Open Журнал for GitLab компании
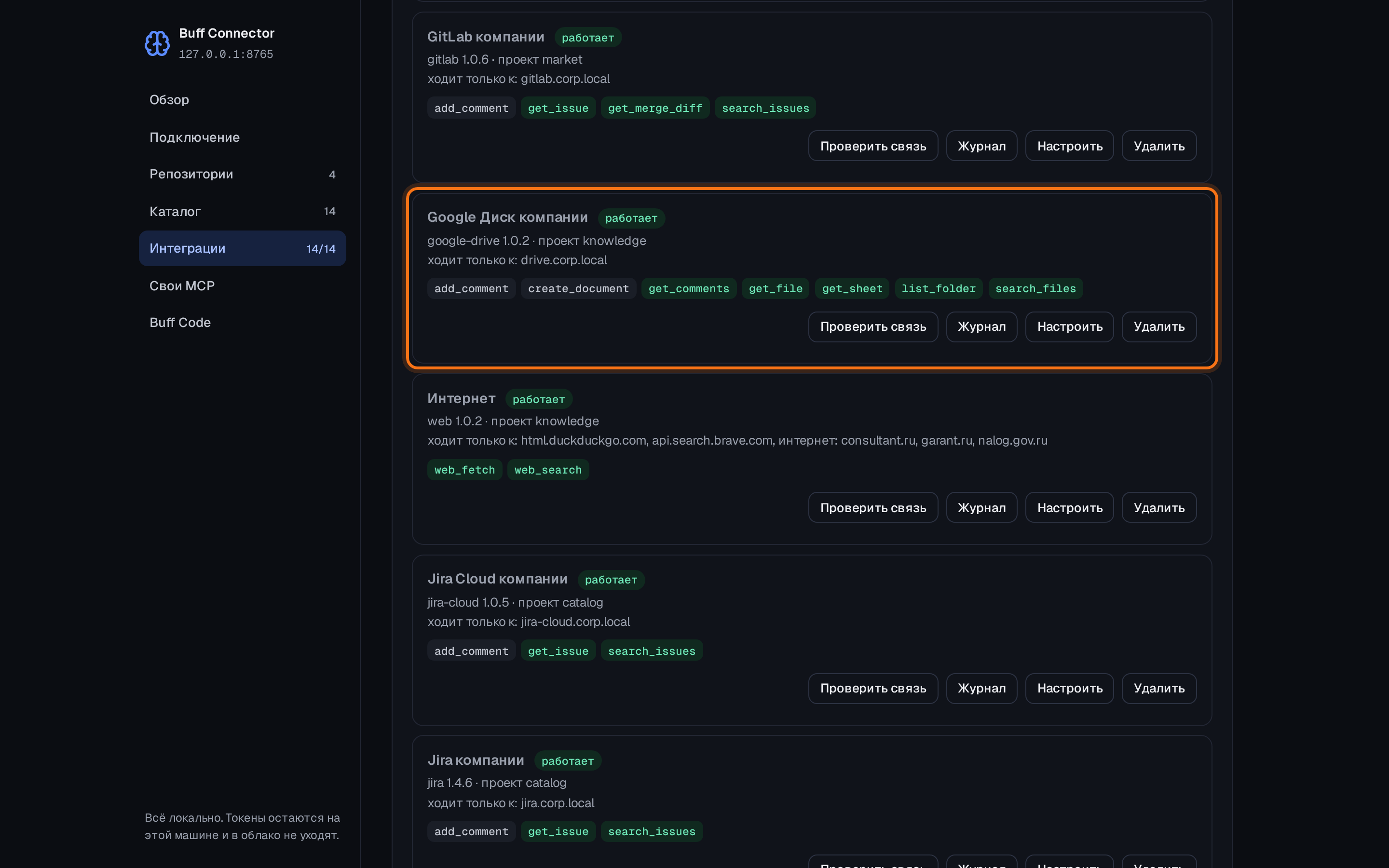 (981, 146)
